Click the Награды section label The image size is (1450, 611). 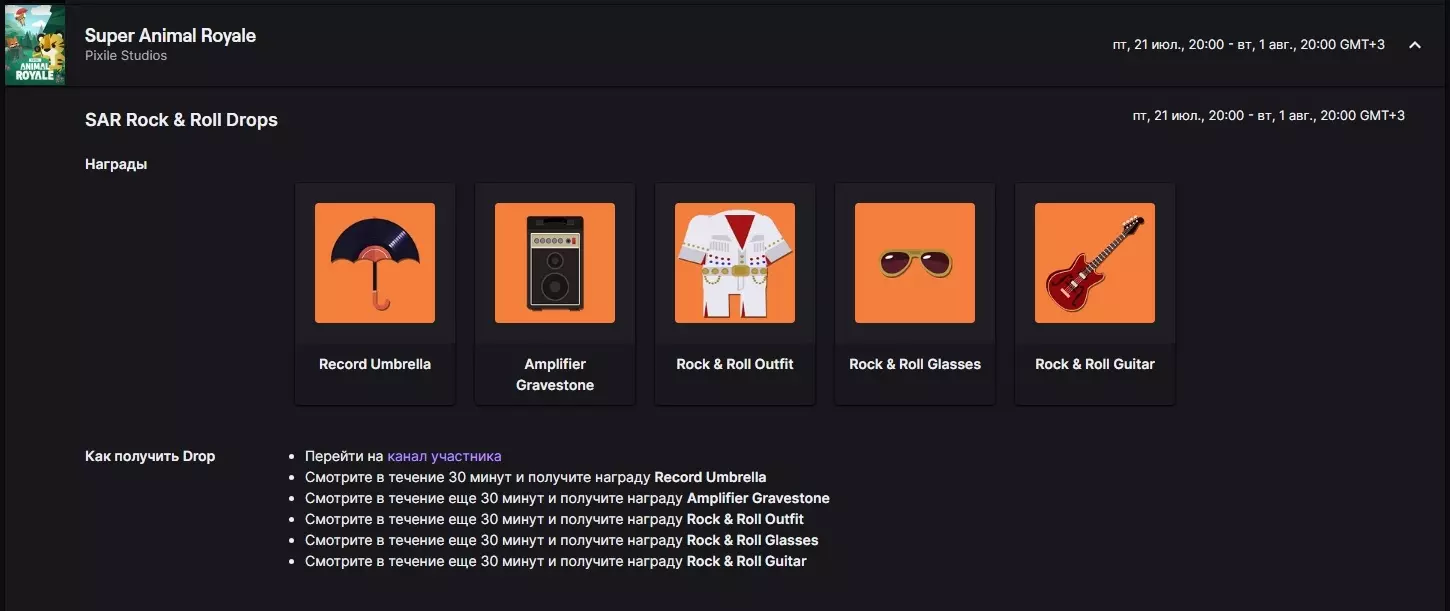coord(116,164)
